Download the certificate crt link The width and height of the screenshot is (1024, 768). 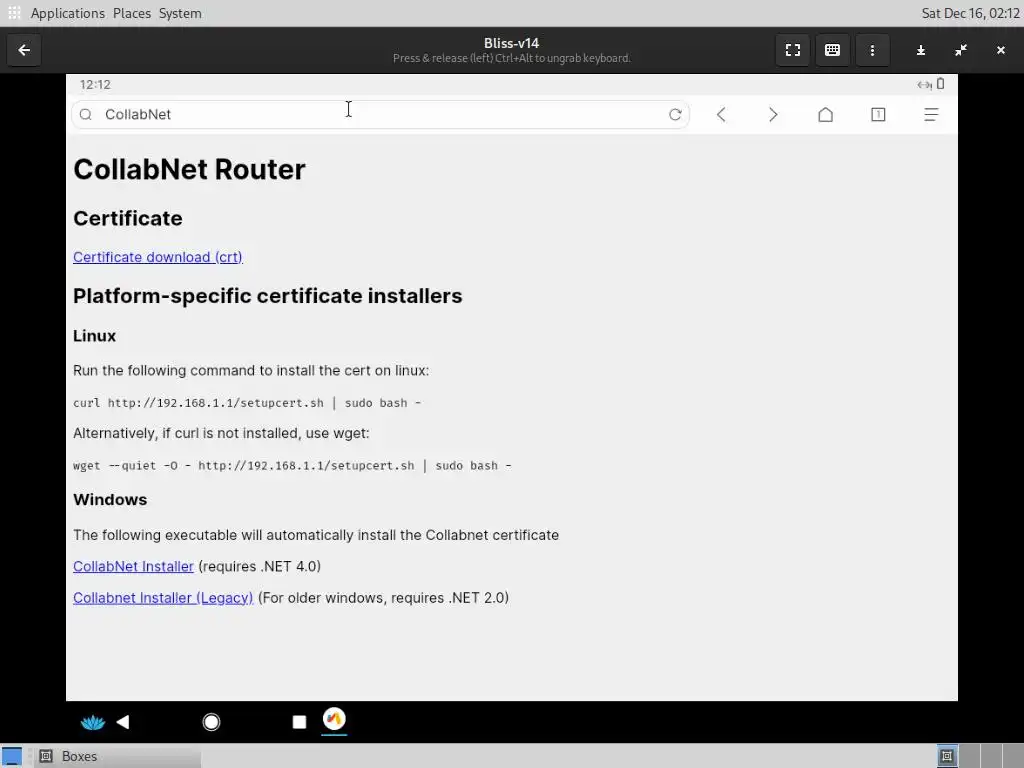tap(158, 257)
